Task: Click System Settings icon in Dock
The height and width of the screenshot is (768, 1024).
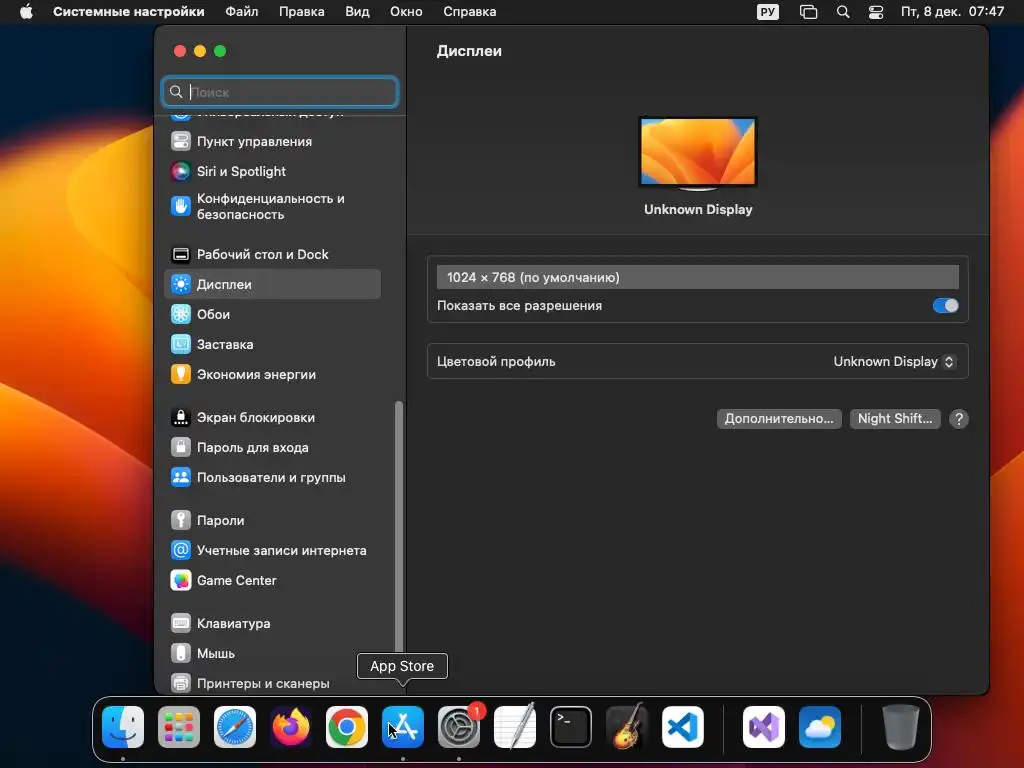Action: click(x=458, y=727)
